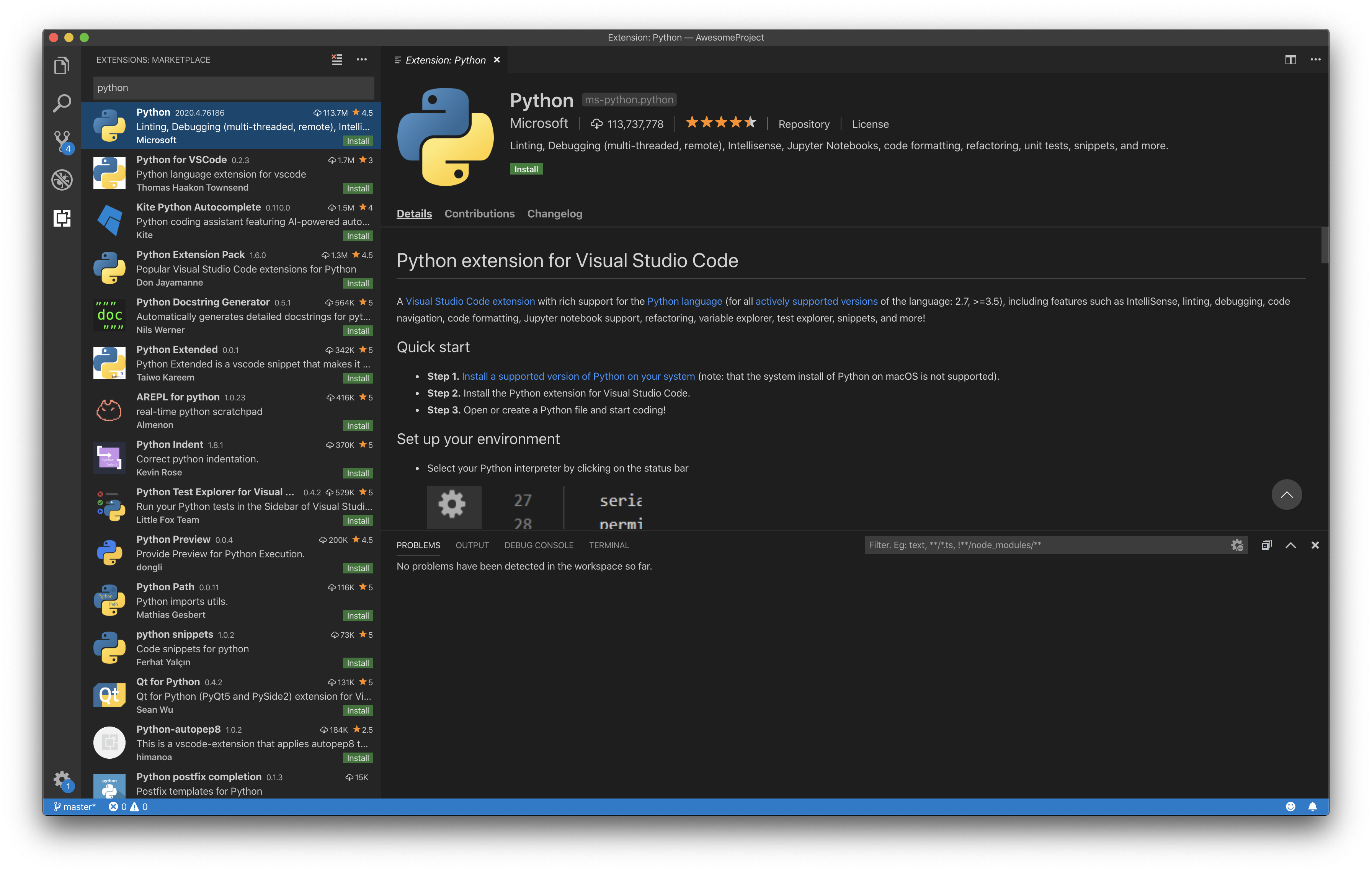Select the Python Preview list entry
This screenshot has width=1372, height=872.
(231, 552)
